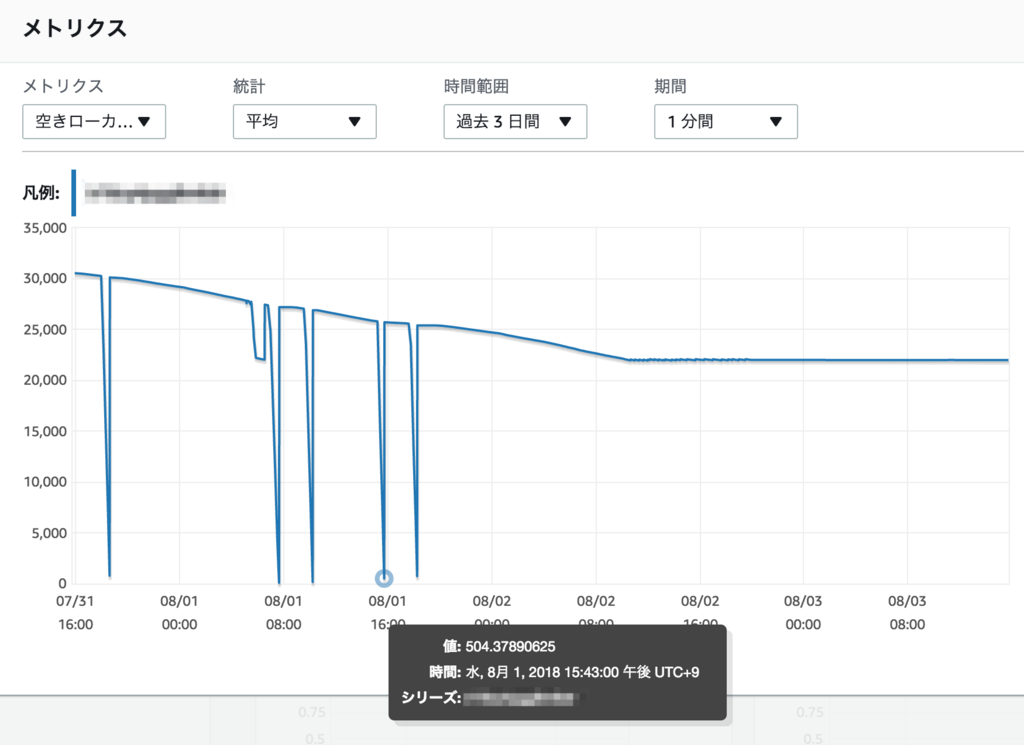The height and width of the screenshot is (745, 1024).
Task: Click the 07/31 16:00 x-axis label
Action: pyautogui.click(x=75, y=612)
